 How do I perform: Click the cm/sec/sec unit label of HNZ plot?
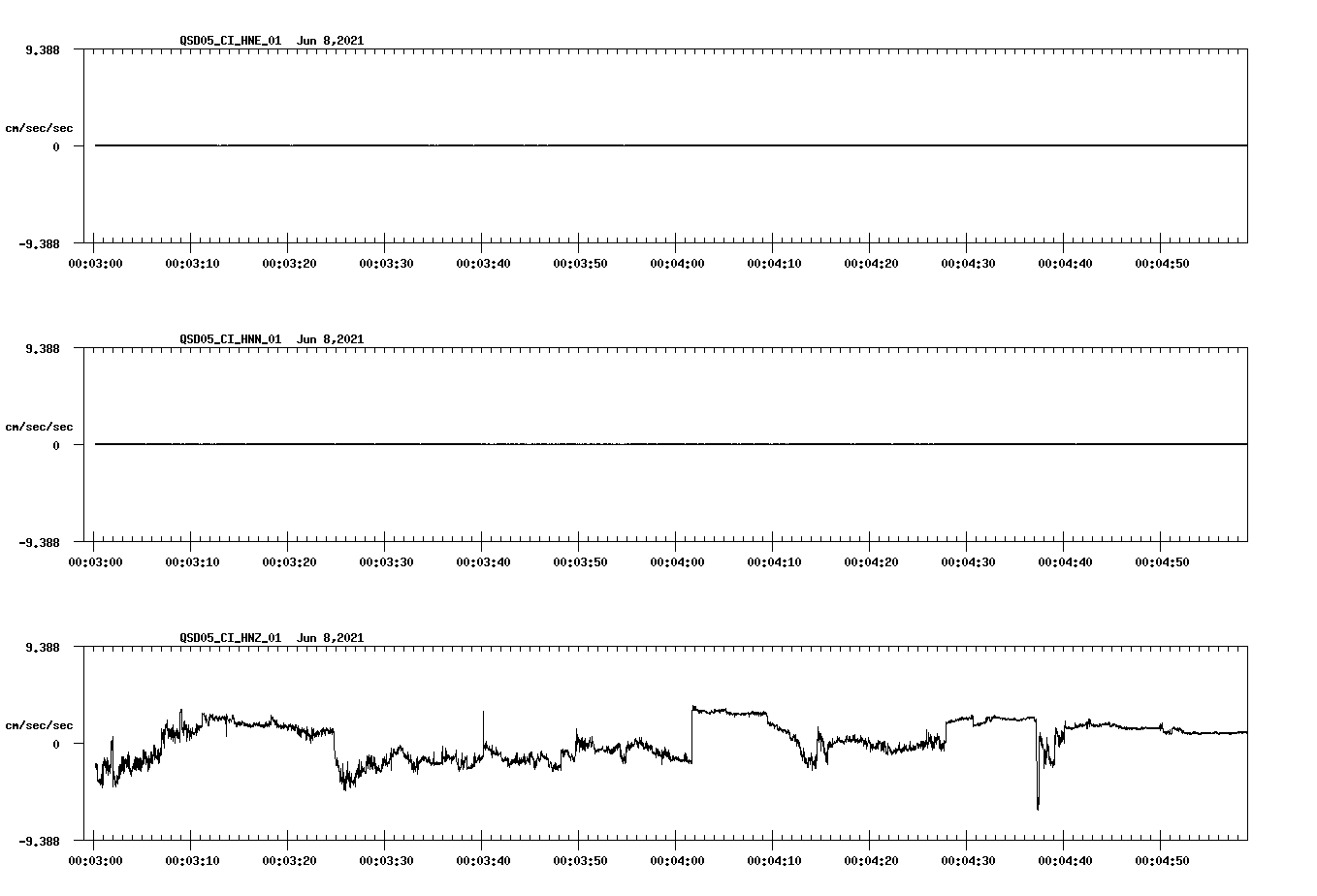pyautogui.click(x=39, y=725)
